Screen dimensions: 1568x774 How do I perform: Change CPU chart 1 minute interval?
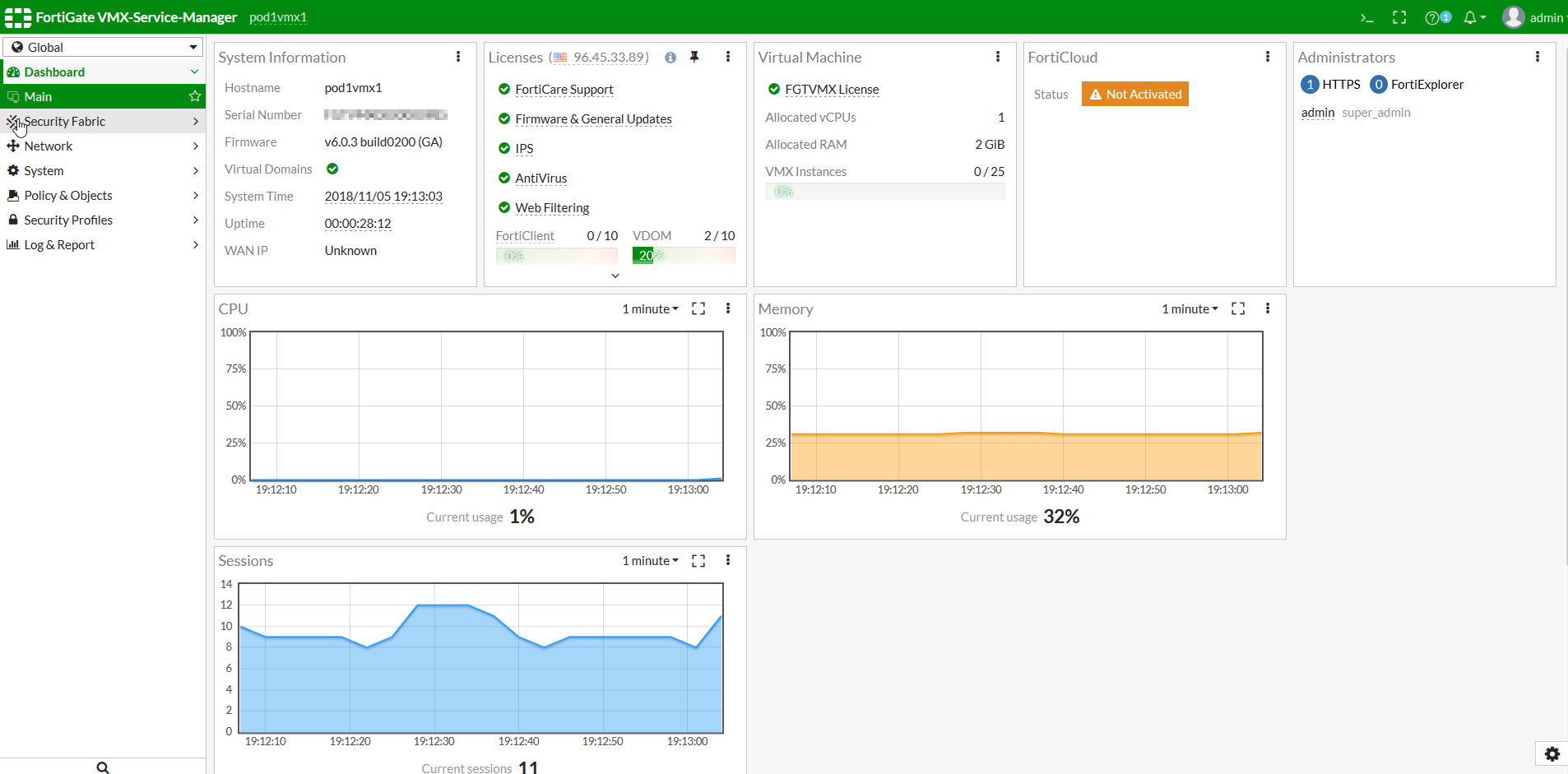click(x=651, y=309)
